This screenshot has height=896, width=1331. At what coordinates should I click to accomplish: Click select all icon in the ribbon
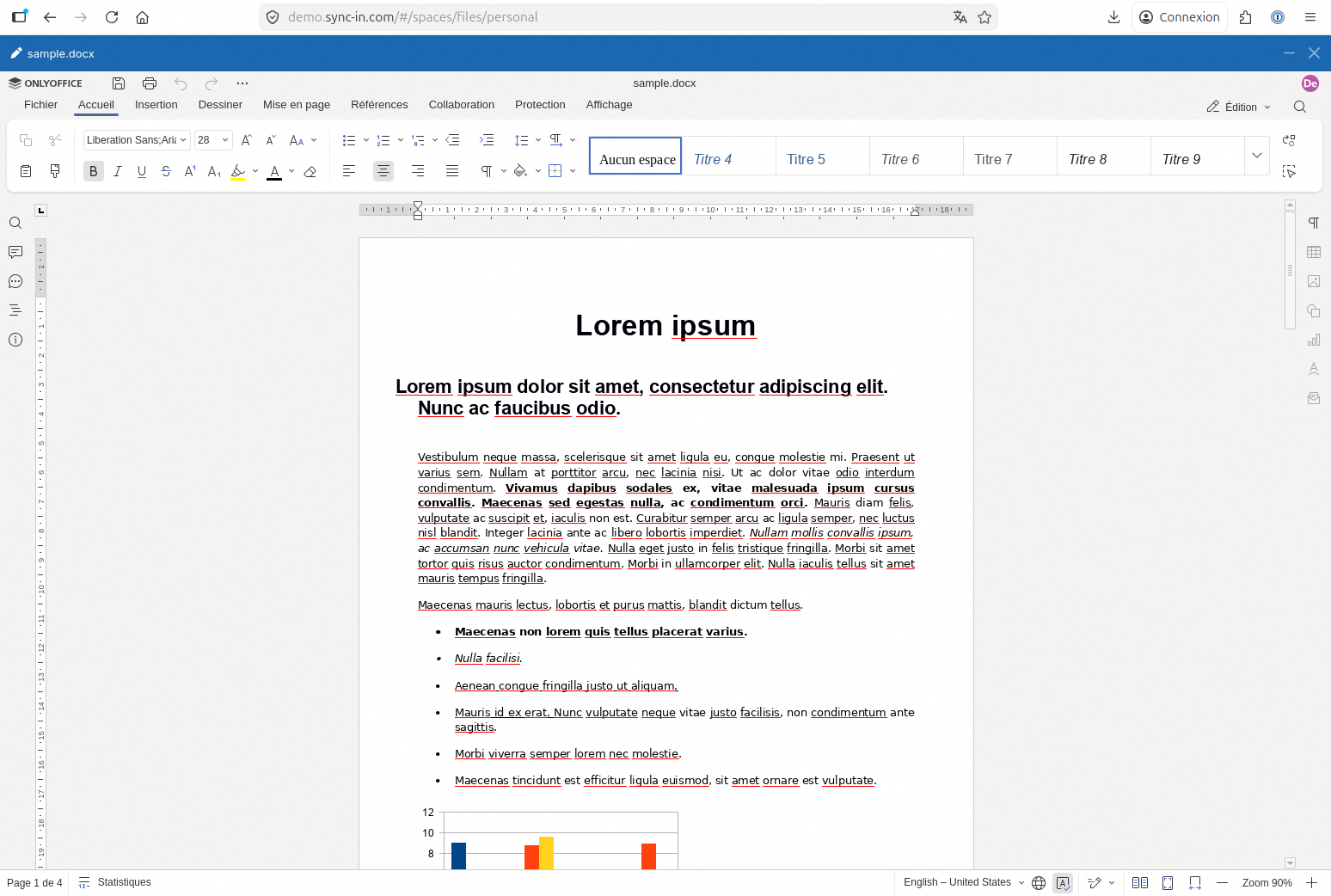coord(1289,171)
